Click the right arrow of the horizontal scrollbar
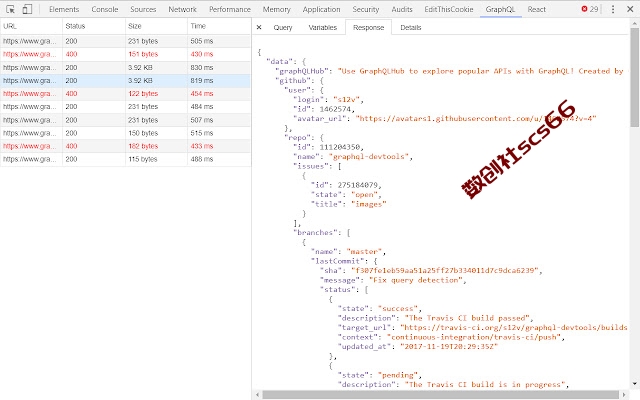Viewport: 640px width, 400px height. pos(624,395)
